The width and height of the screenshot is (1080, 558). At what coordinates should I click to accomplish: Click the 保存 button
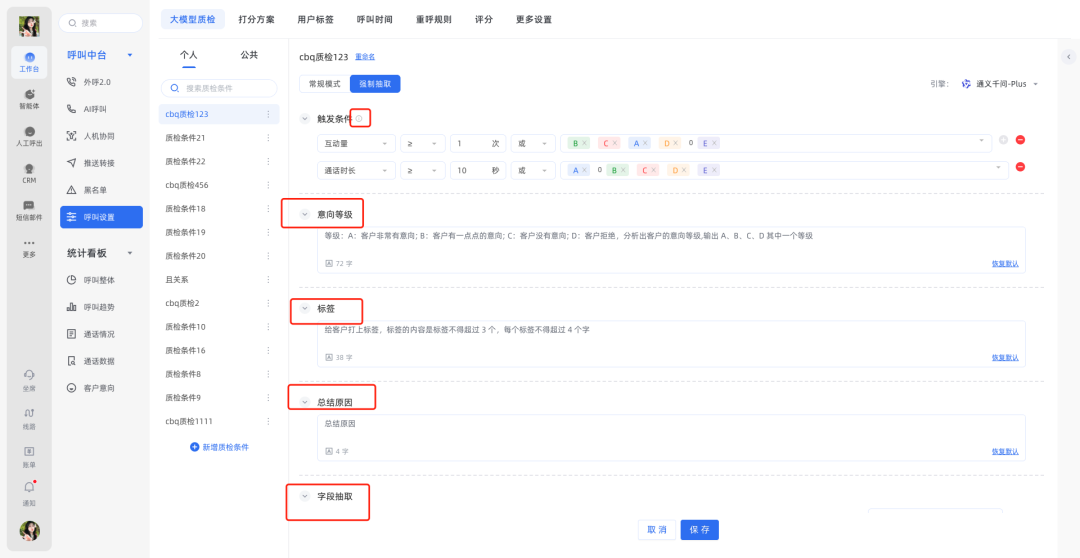coord(699,530)
